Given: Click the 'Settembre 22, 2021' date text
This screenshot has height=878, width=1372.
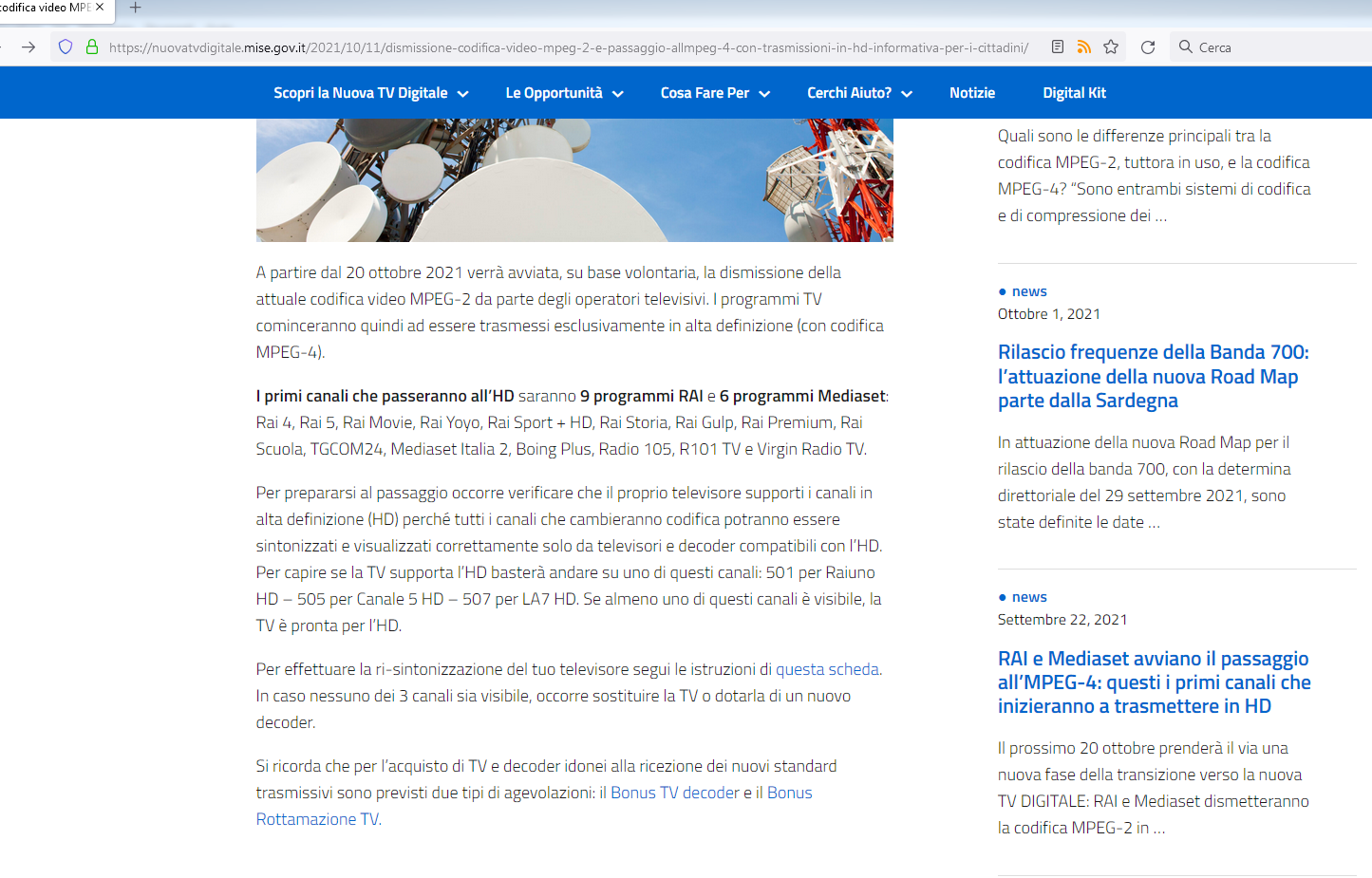Looking at the screenshot, I should click(1062, 620).
